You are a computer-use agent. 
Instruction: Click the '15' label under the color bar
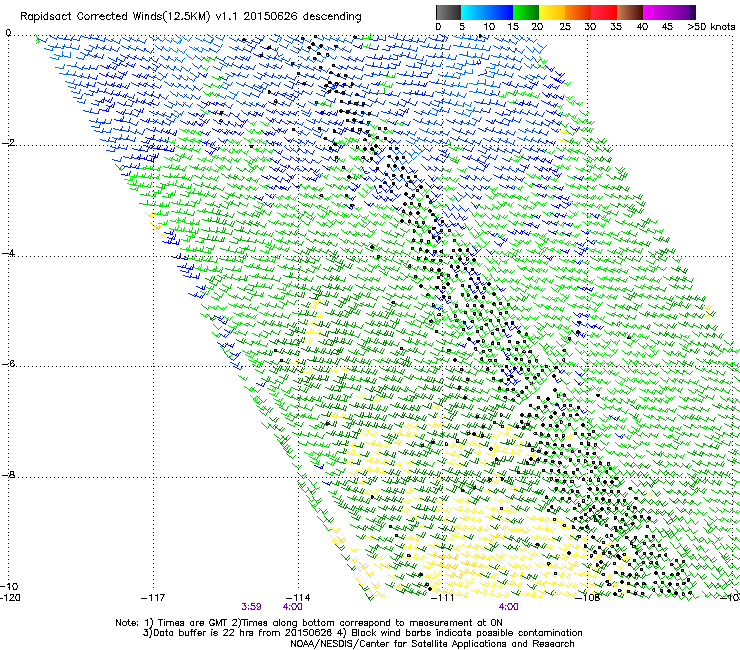pyautogui.click(x=513, y=27)
